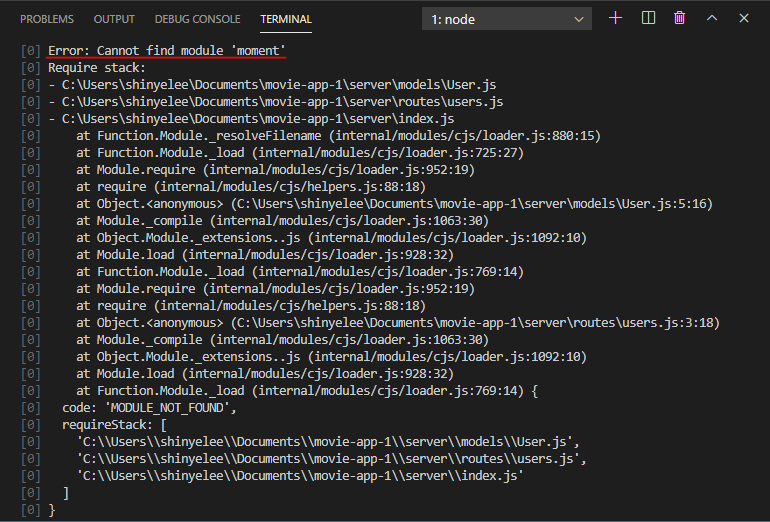Screen dimensions: 770x522
Task: Click the code: 'MODULE_NOT_FOUND' line
Action: pos(149,408)
